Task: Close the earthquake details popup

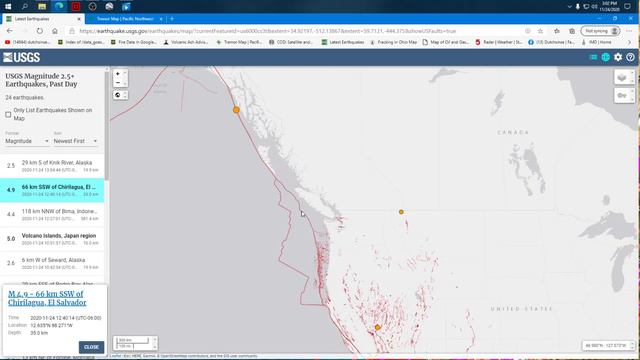Action: (x=91, y=347)
